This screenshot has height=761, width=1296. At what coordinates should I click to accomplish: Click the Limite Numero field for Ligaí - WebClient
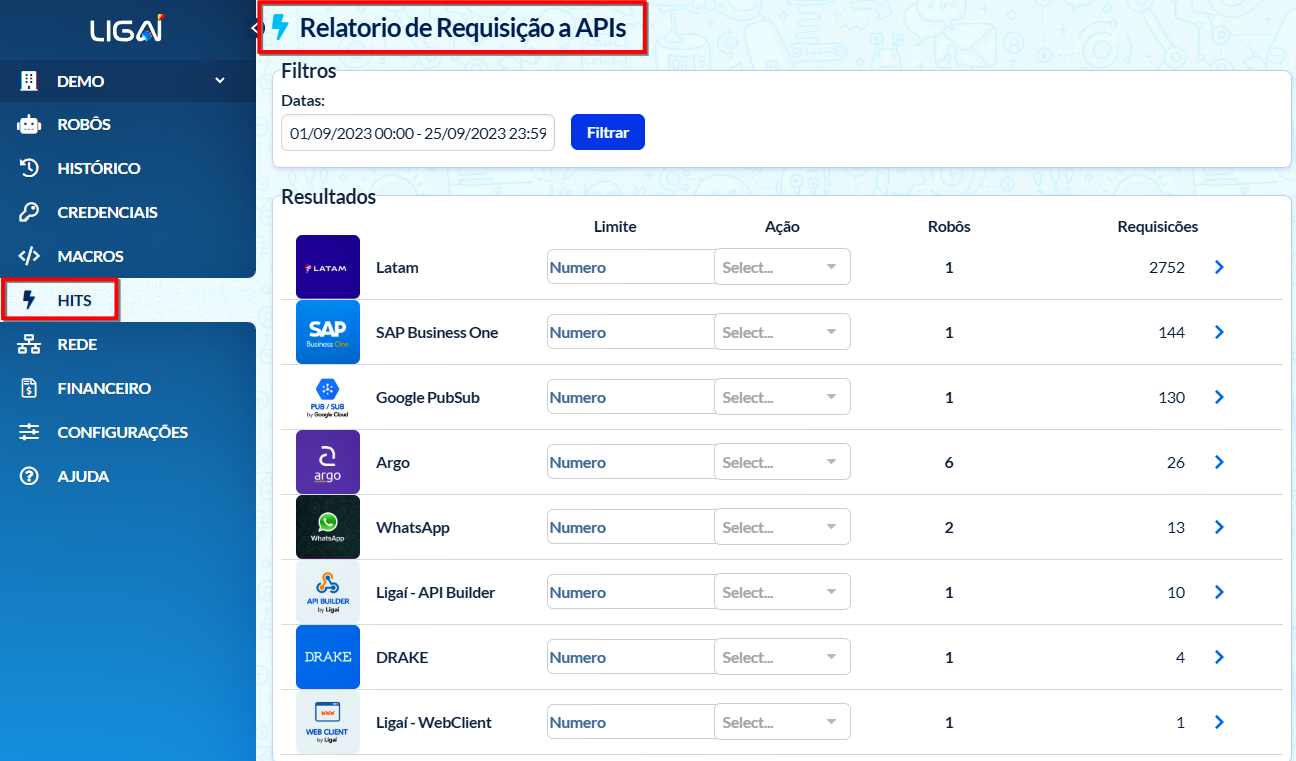pyautogui.click(x=632, y=722)
